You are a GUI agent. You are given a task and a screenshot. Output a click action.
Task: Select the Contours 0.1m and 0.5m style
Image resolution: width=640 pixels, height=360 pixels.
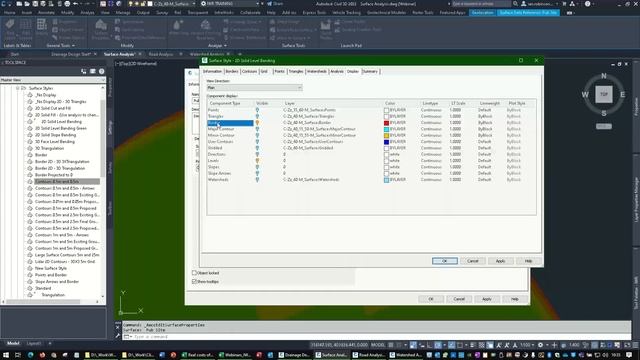[x=57, y=182]
